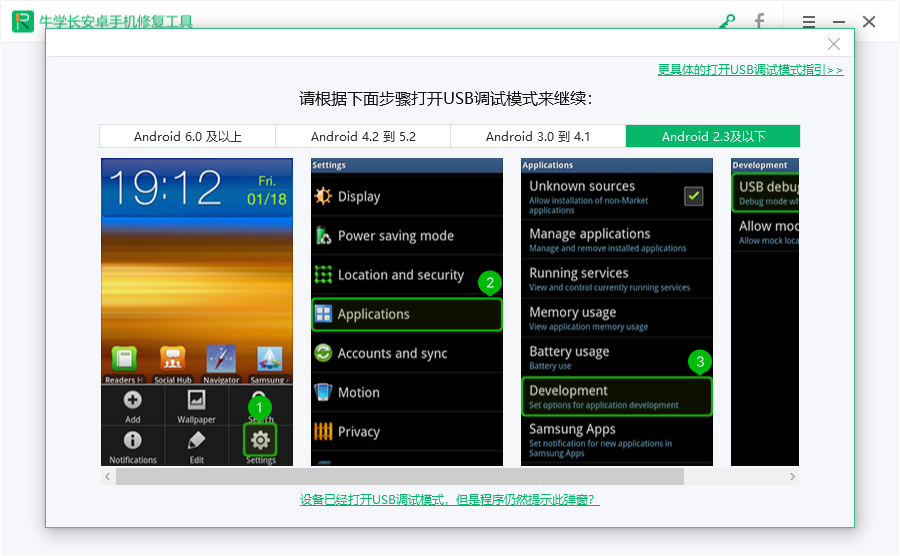Click the Privacy icon
The image size is (900, 556).
[x=323, y=431]
